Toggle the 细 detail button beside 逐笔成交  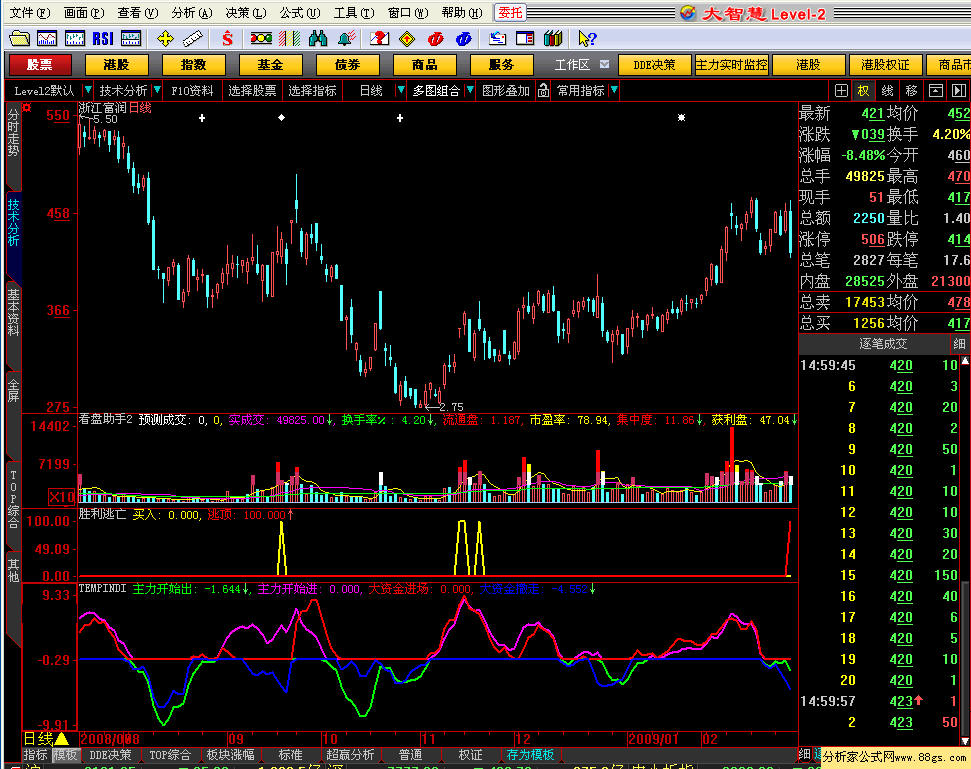coord(959,344)
